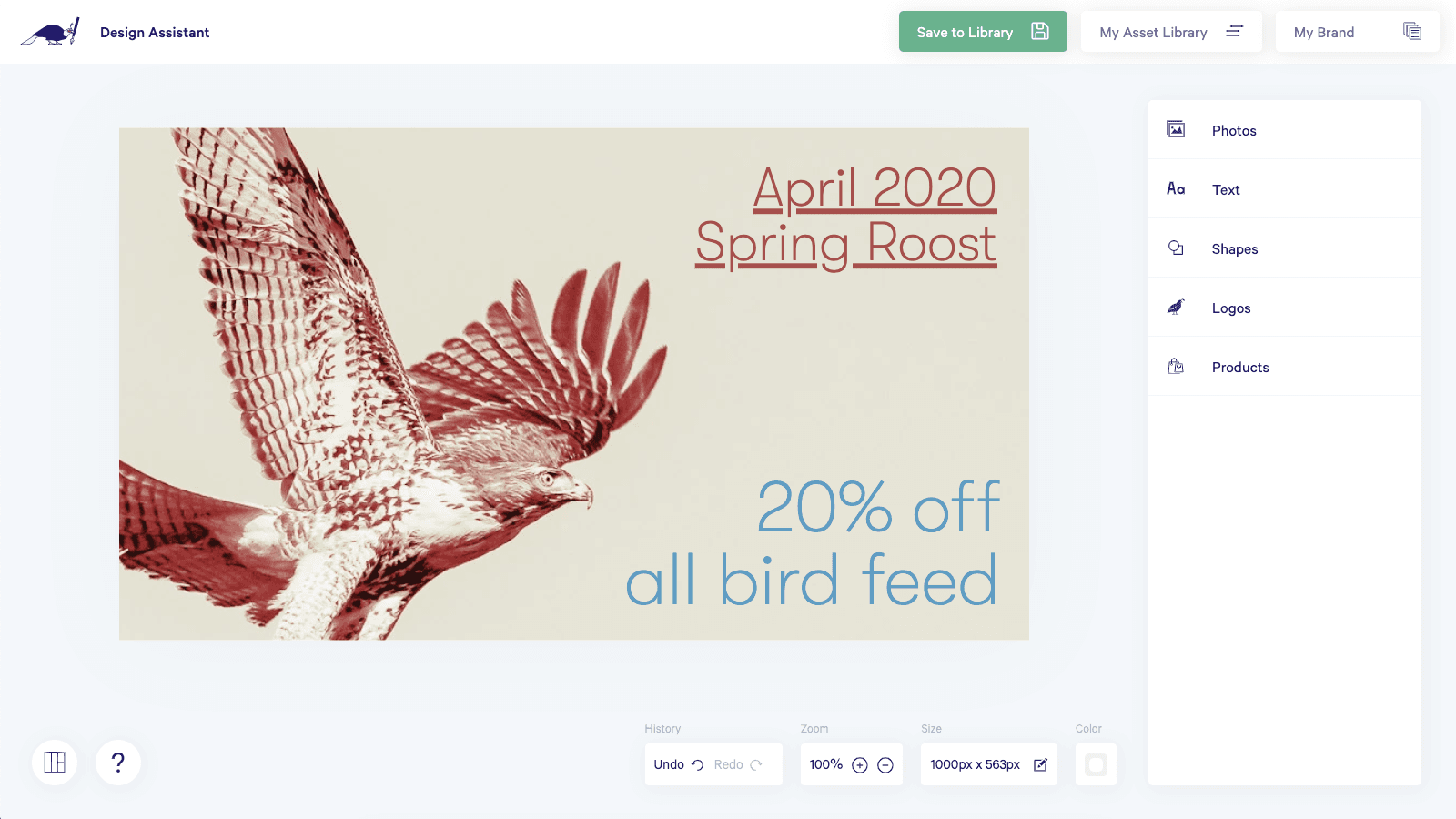Click the Save to Library button
Viewport: 1456px width, 819px height.
(x=982, y=32)
